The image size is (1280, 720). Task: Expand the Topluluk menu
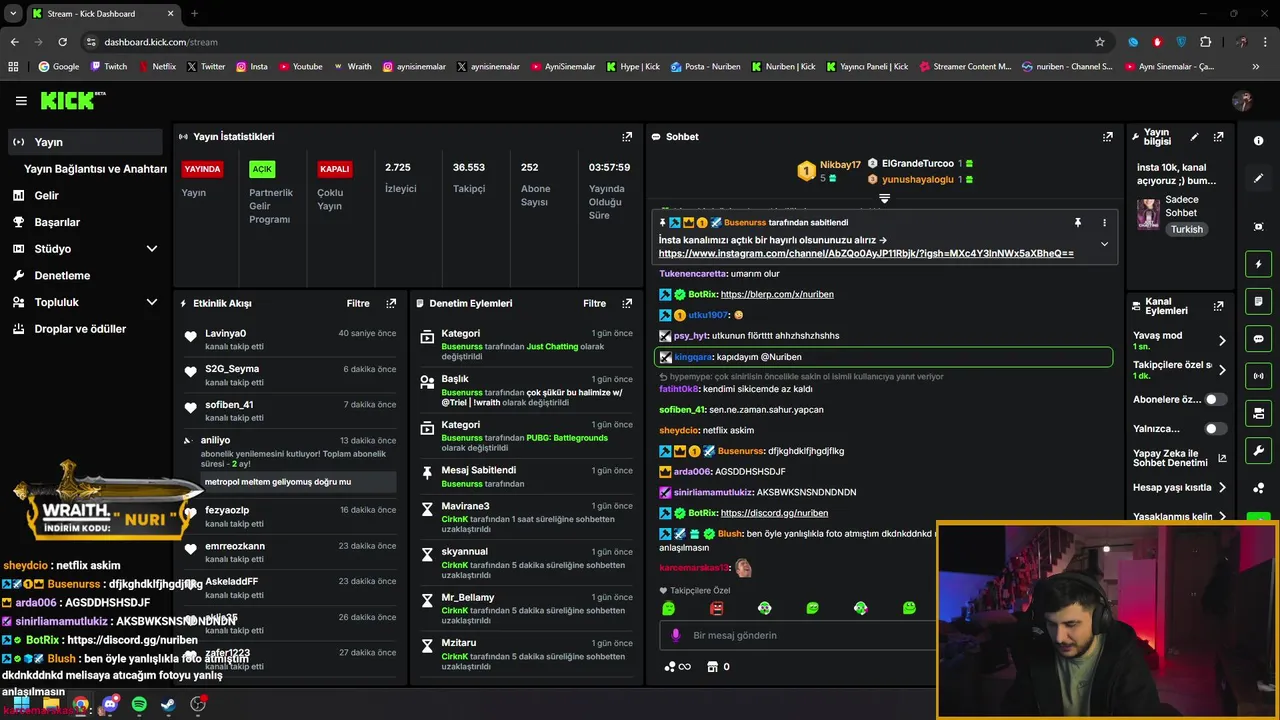tap(152, 302)
